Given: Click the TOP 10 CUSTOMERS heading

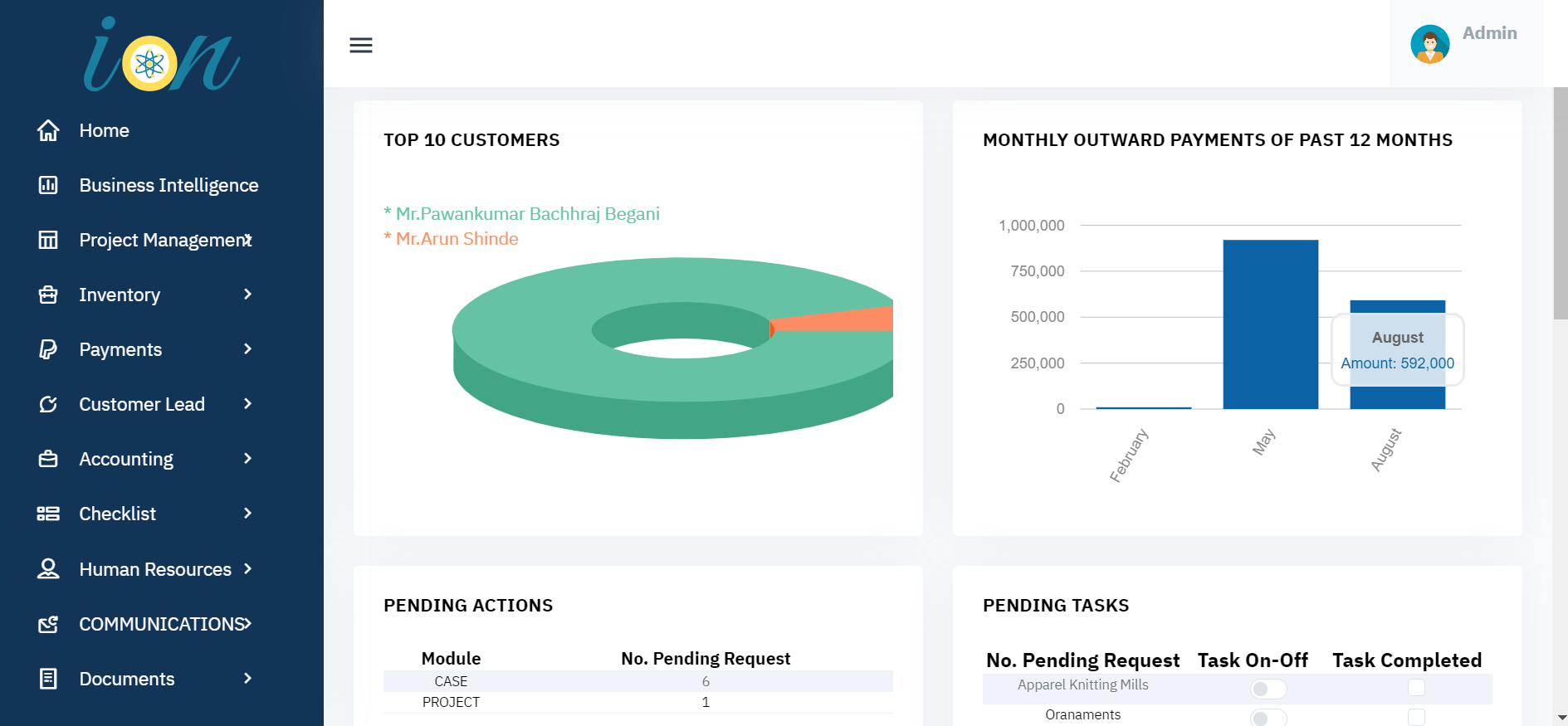Looking at the screenshot, I should (x=471, y=140).
